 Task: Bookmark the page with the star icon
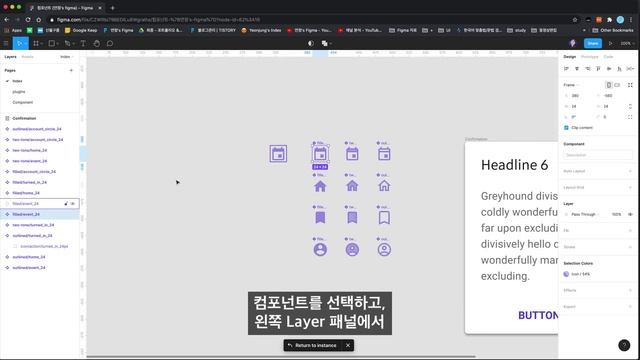pyautogui.click(x=575, y=20)
